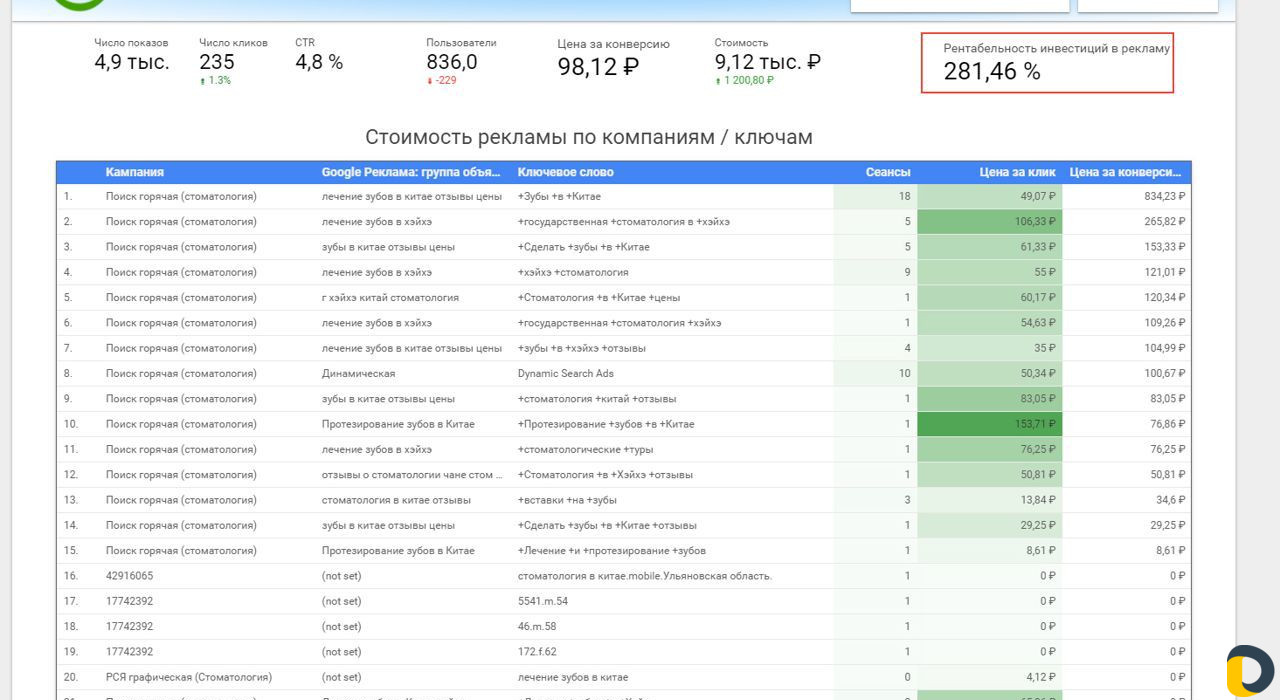Screen dimensions: 1280x700
Task: Click the dark green 153,71 ₽ cell
Action: 989,424
